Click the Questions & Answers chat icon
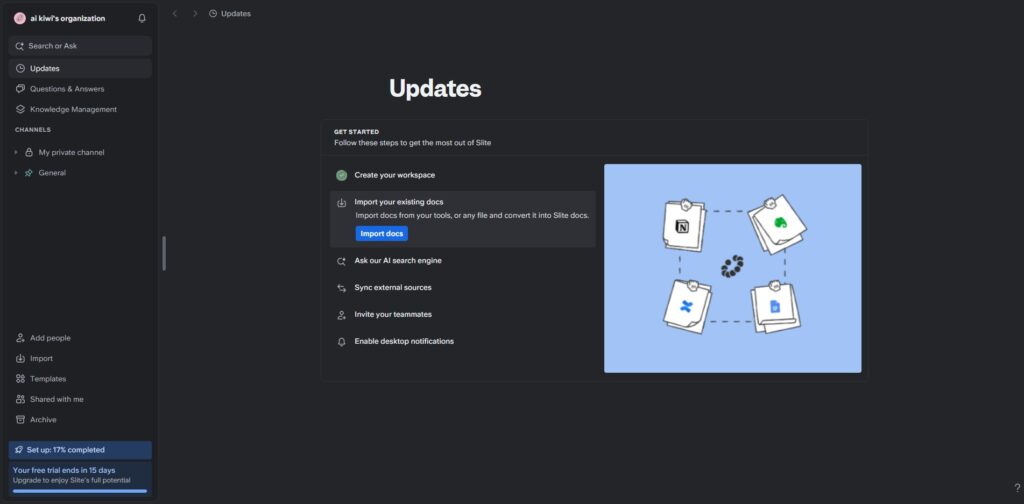 point(20,89)
